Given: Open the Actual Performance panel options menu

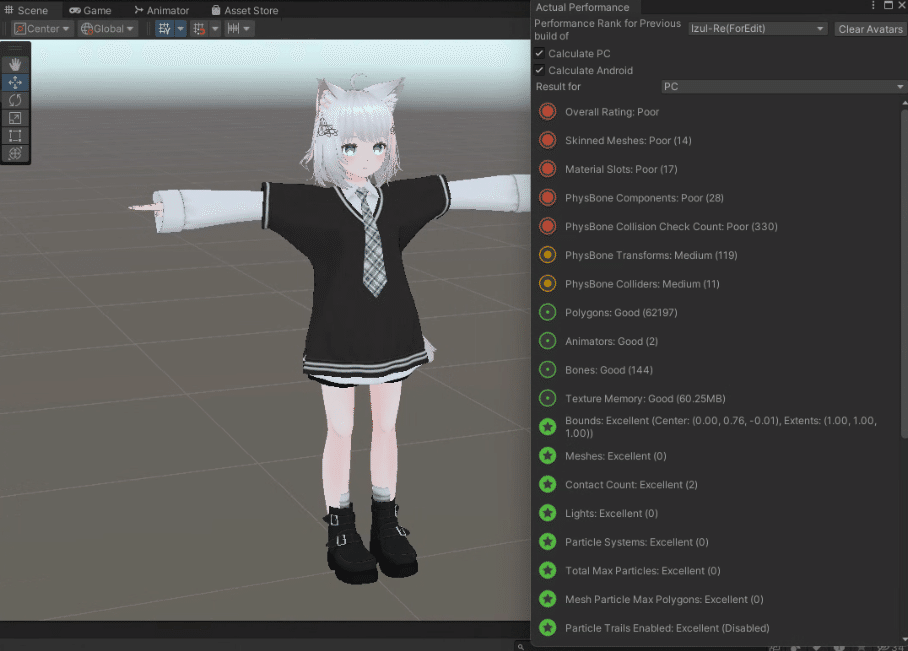Looking at the screenshot, I should (874, 6).
